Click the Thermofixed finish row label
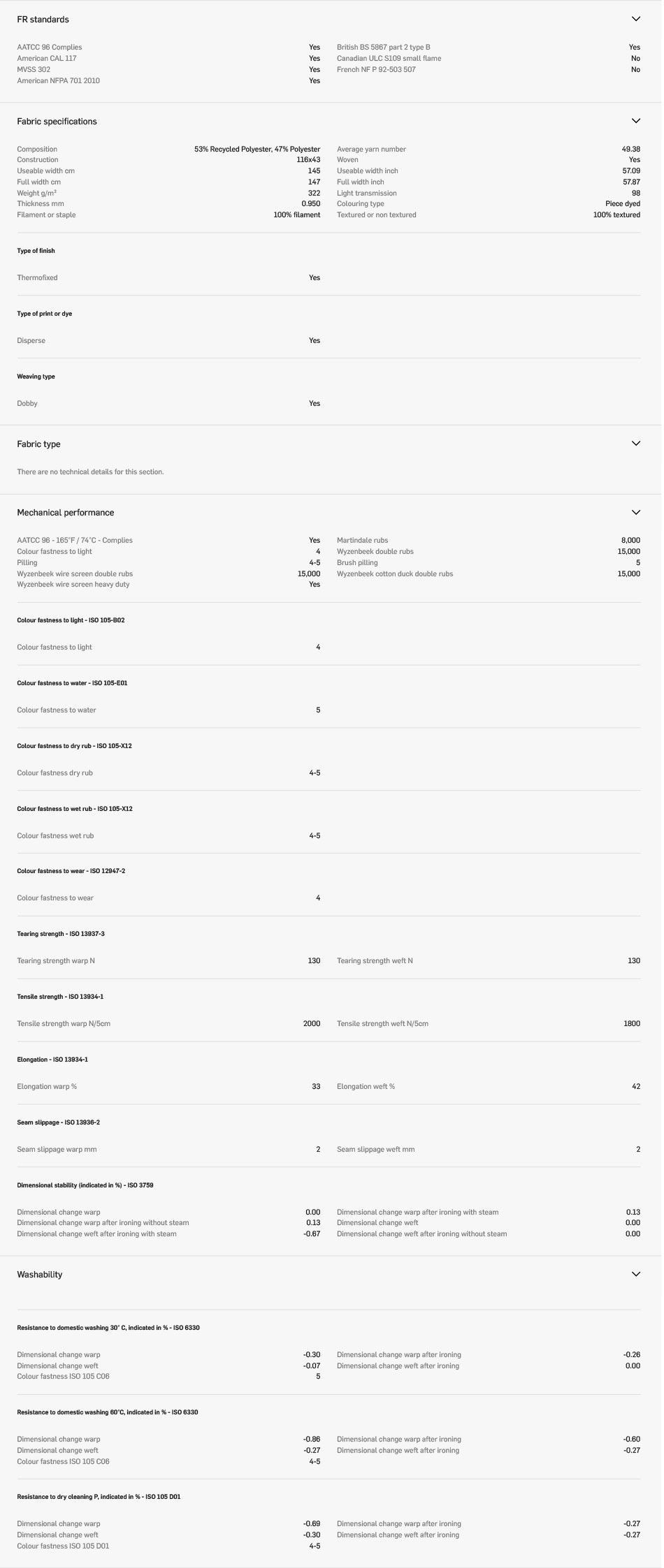 point(37,278)
